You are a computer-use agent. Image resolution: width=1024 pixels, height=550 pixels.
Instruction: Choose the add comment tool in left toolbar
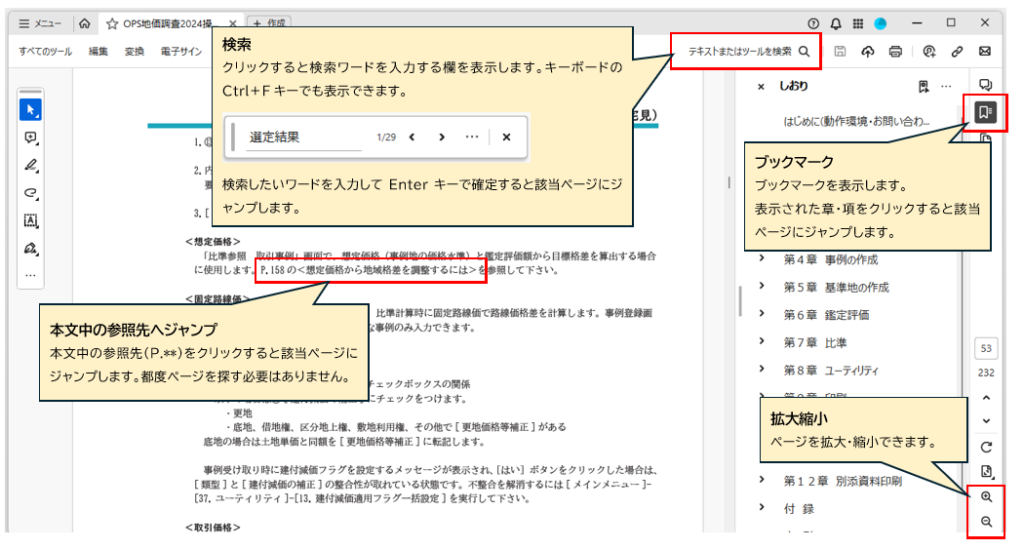click(30, 138)
